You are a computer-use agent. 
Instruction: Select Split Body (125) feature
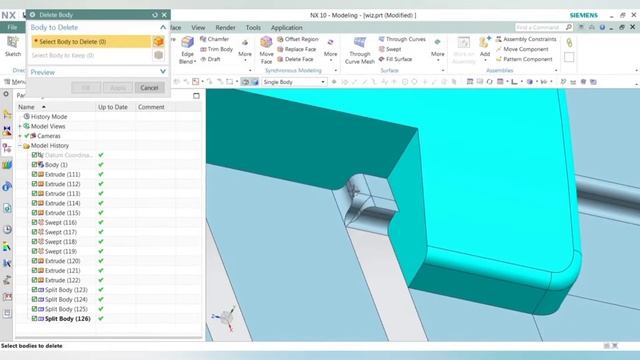[66, 309]
